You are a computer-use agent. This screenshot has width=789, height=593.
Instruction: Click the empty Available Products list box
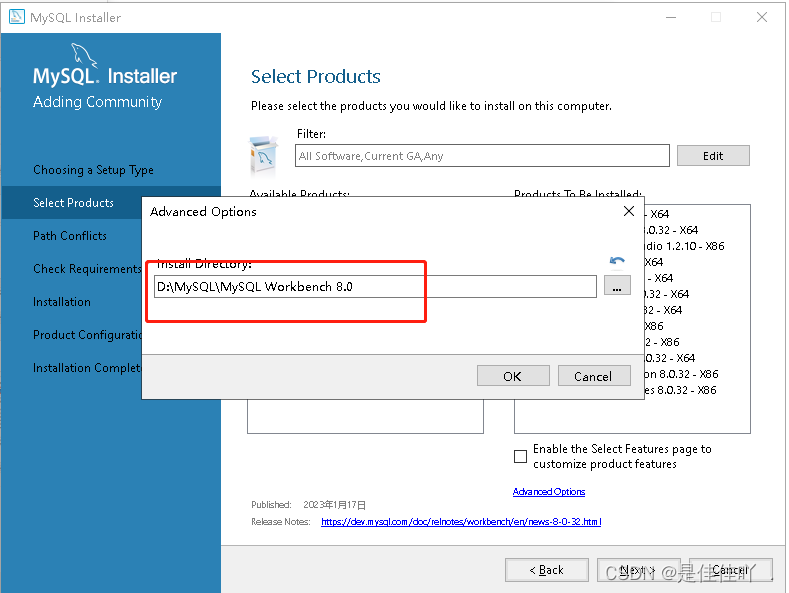(365, 416)
